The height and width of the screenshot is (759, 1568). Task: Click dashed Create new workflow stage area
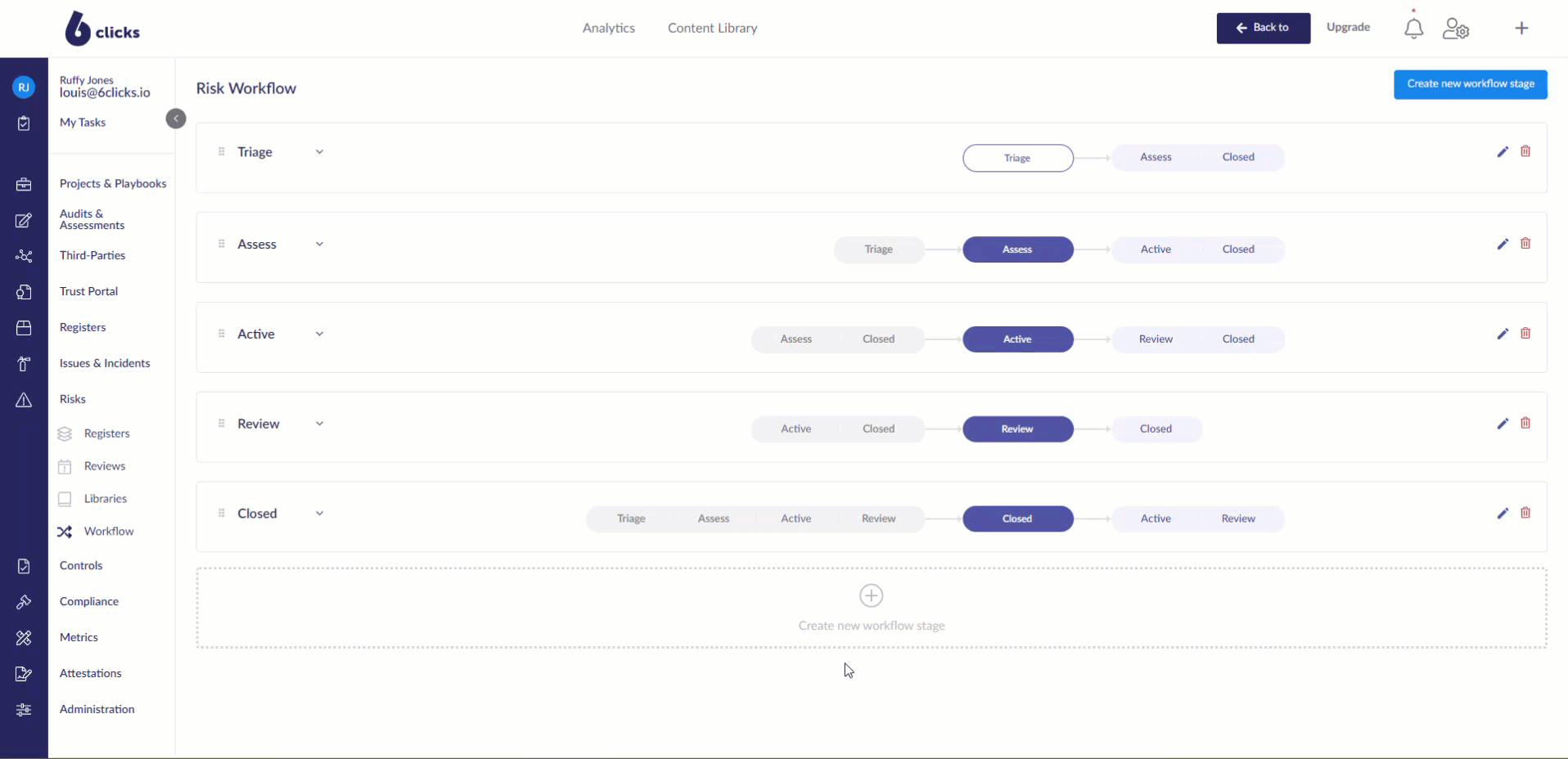pyautogui.click(x=872, y=608)
